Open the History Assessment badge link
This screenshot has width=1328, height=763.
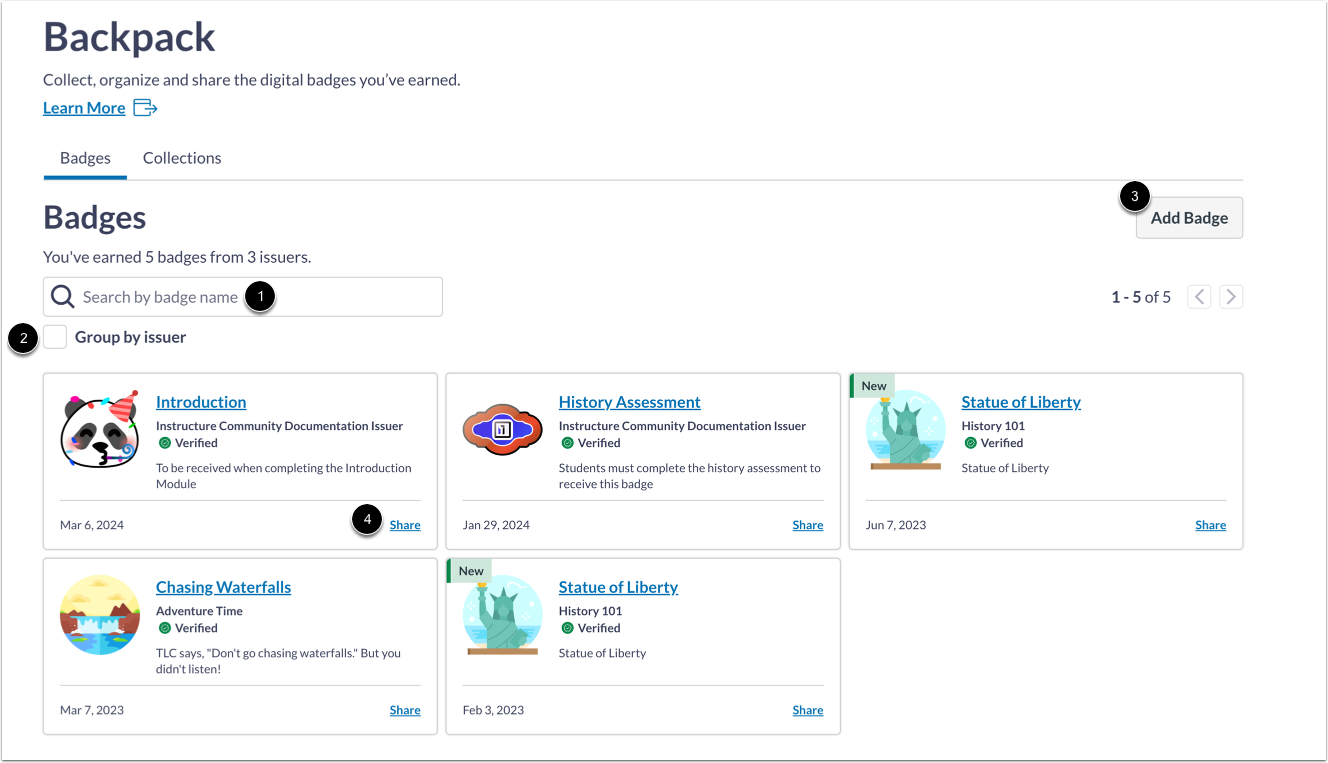pos(629,402)
